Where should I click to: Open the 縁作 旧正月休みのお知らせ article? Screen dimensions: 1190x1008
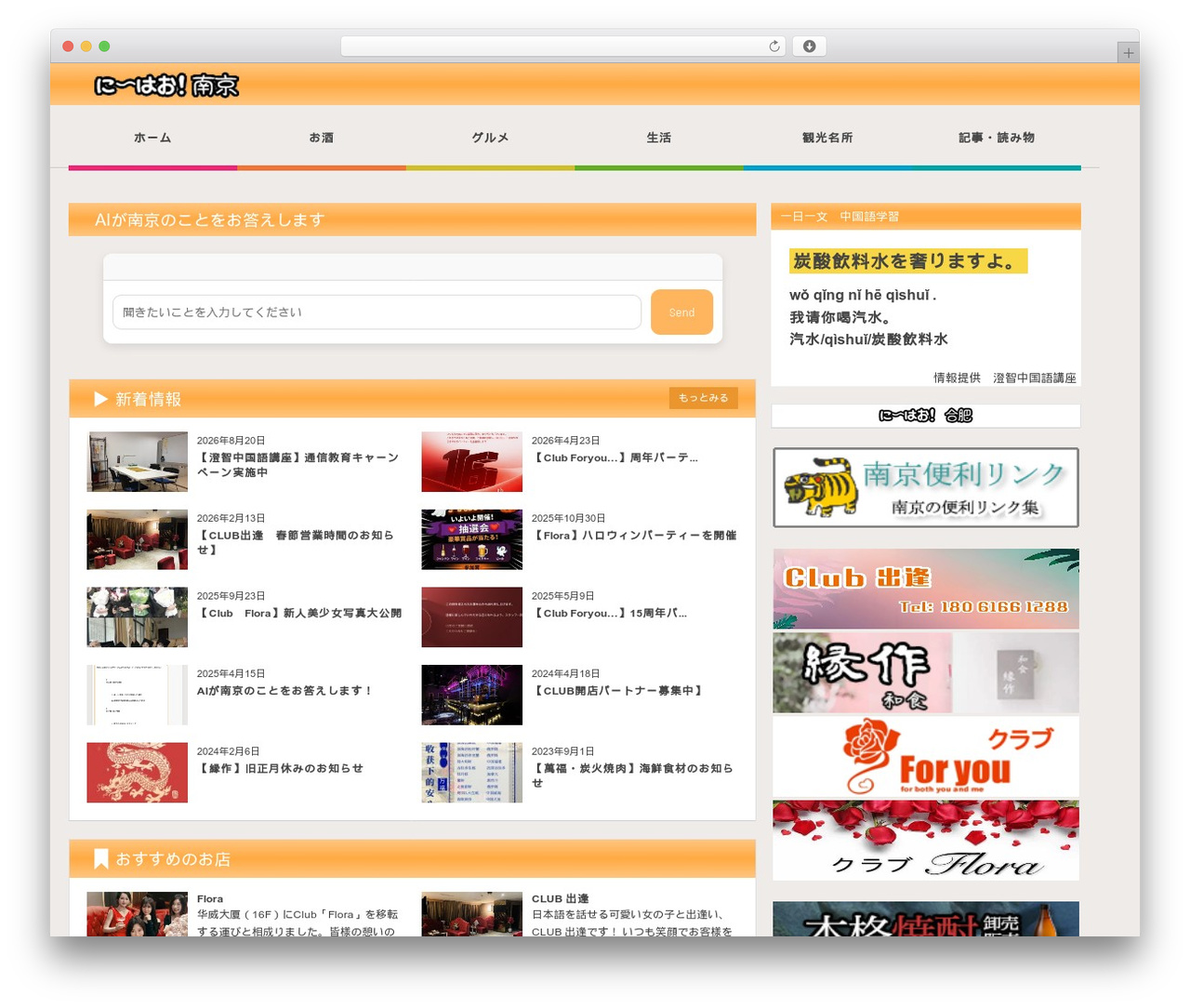(280, 768)
